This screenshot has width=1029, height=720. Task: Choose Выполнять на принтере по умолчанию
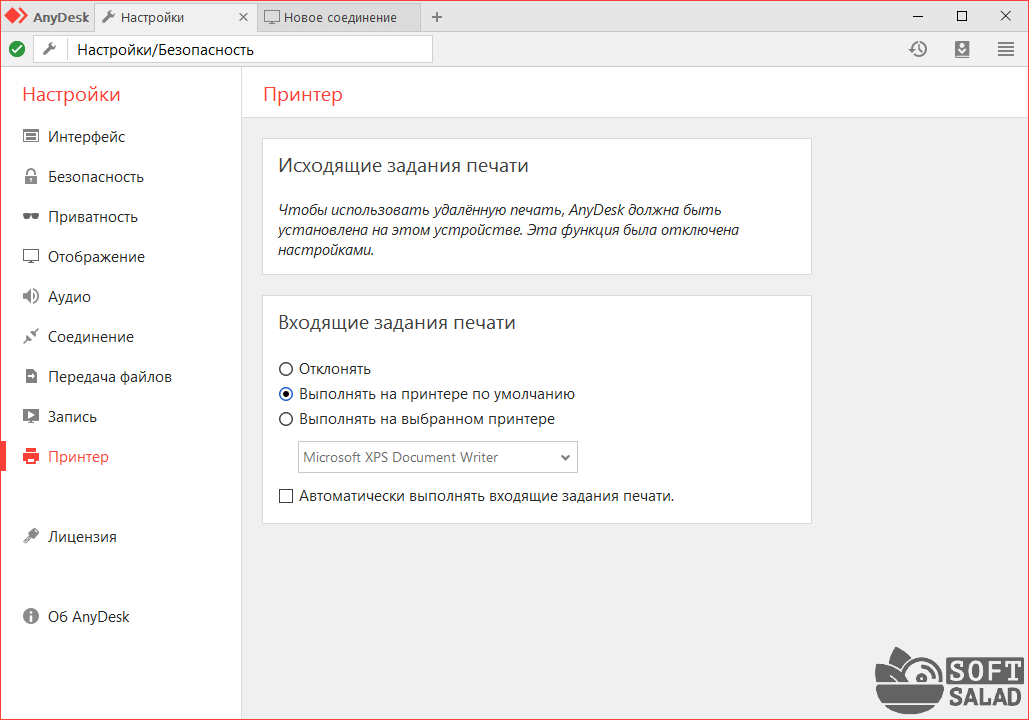click(286, 394)
